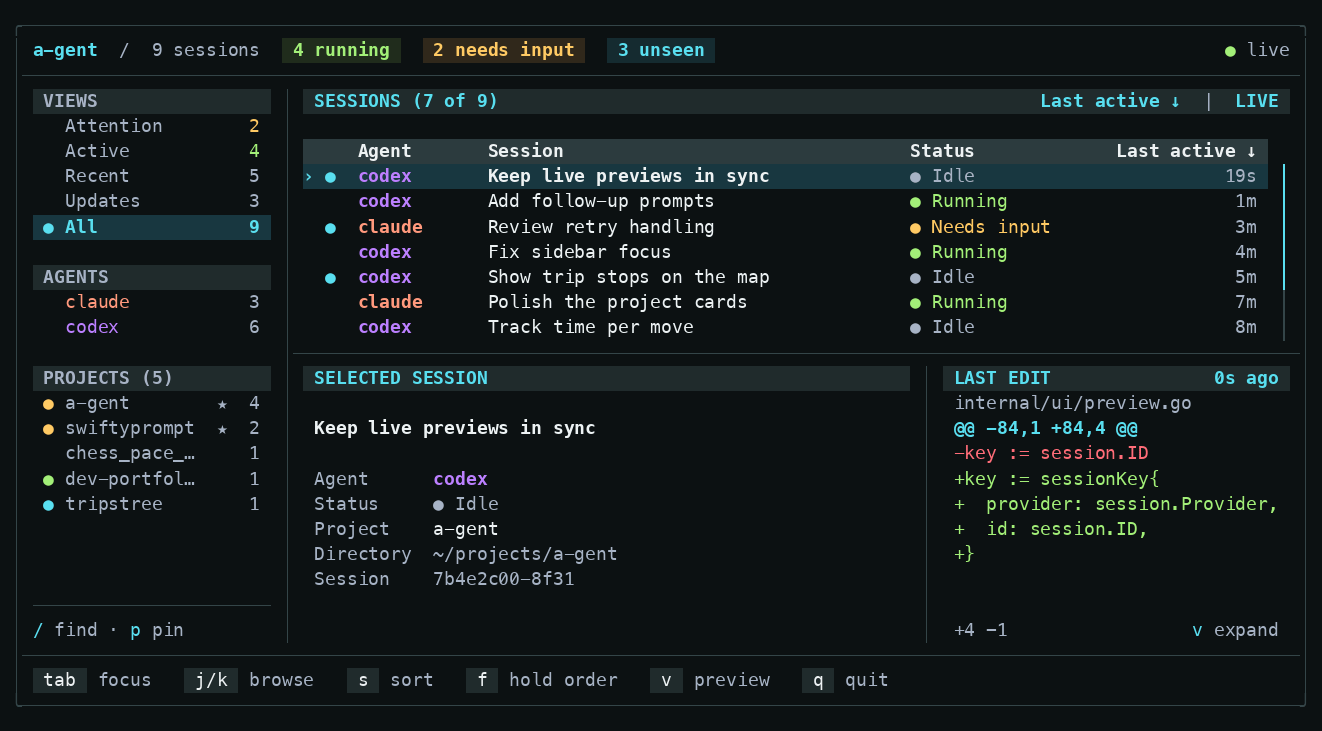1322x731 pixels.
Task: Select the Attention view
Action: (x=152, y=126)
